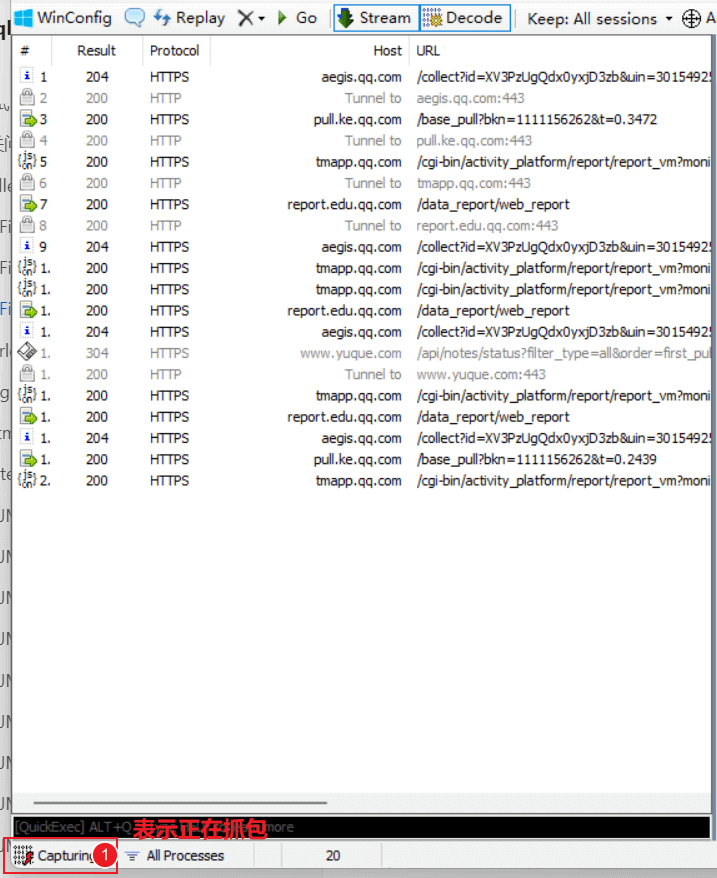Viewport: 717px width, 878px height.
Task: Select session 2 lock tunnel icon
Action: point(27,97)
